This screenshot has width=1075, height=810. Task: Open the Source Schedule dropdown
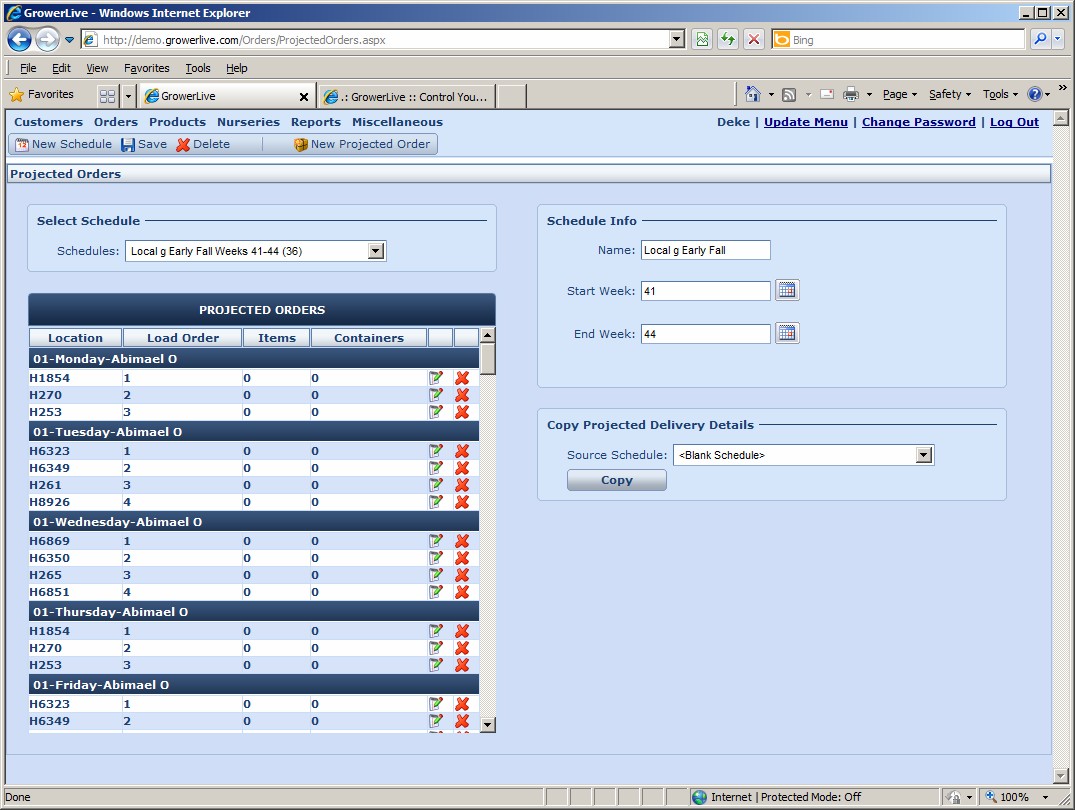[923, 455]
